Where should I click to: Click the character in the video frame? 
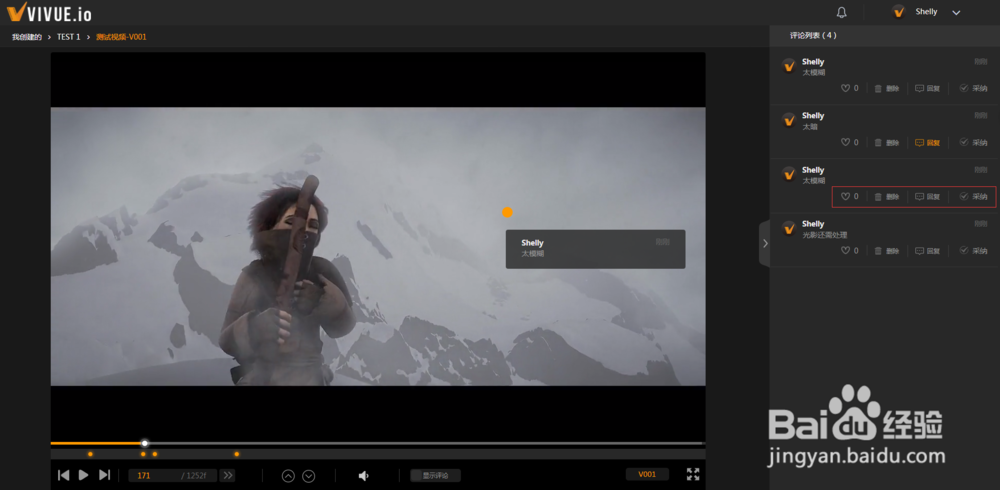[x=290, y=281]
